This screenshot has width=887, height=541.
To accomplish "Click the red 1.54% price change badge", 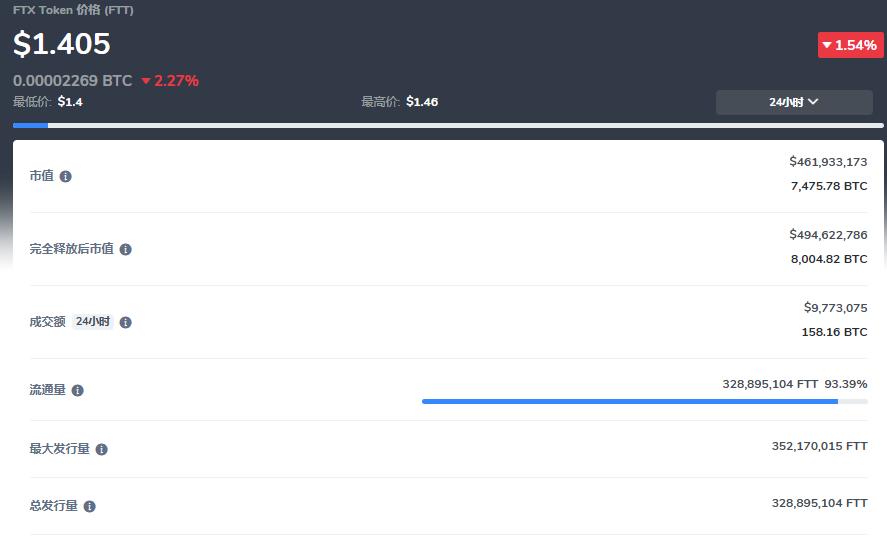I will tap(850, 45).
